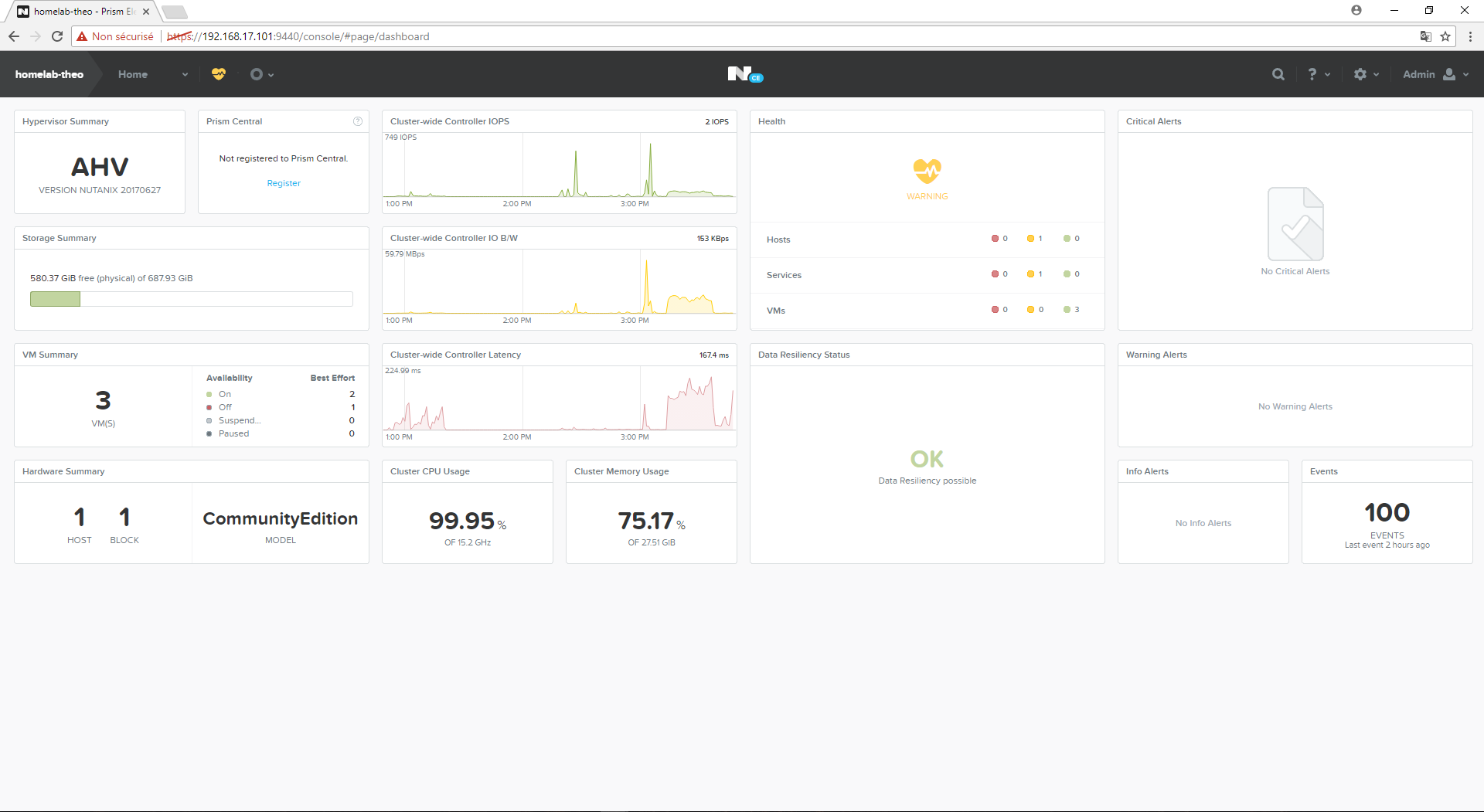Viewport: 1484px width, 812px height.
Task: Click the green good dot for VMs
Action: [x=1067, y=310]
